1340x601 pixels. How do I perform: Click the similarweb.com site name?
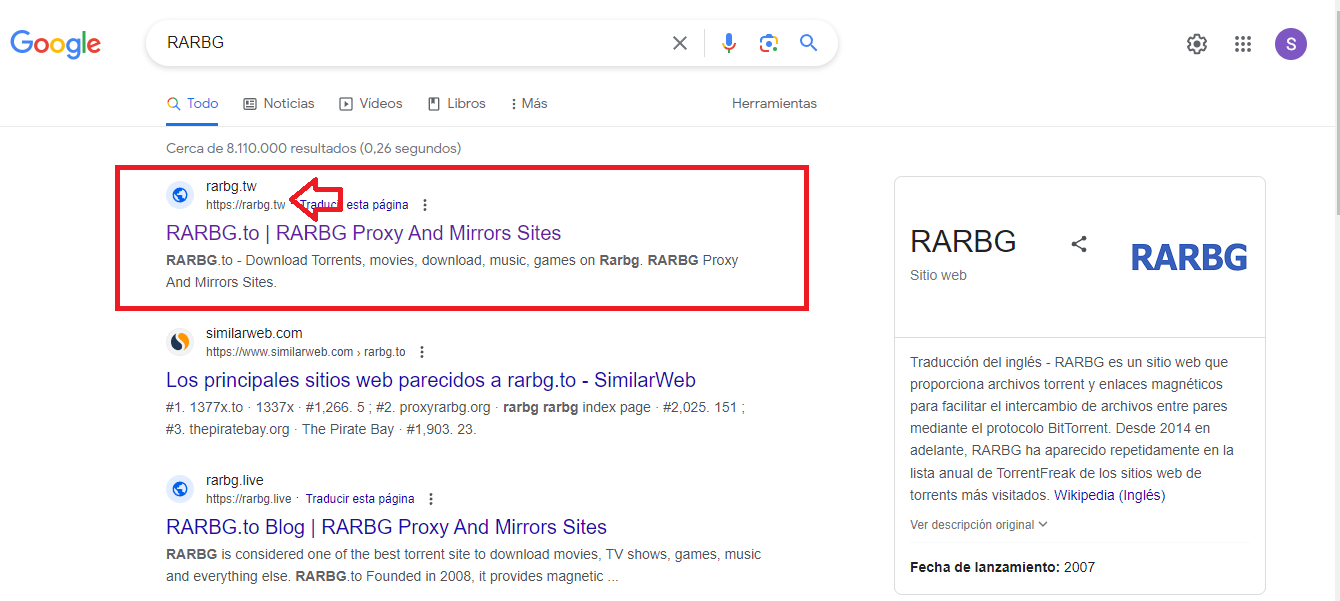point(254,333)
